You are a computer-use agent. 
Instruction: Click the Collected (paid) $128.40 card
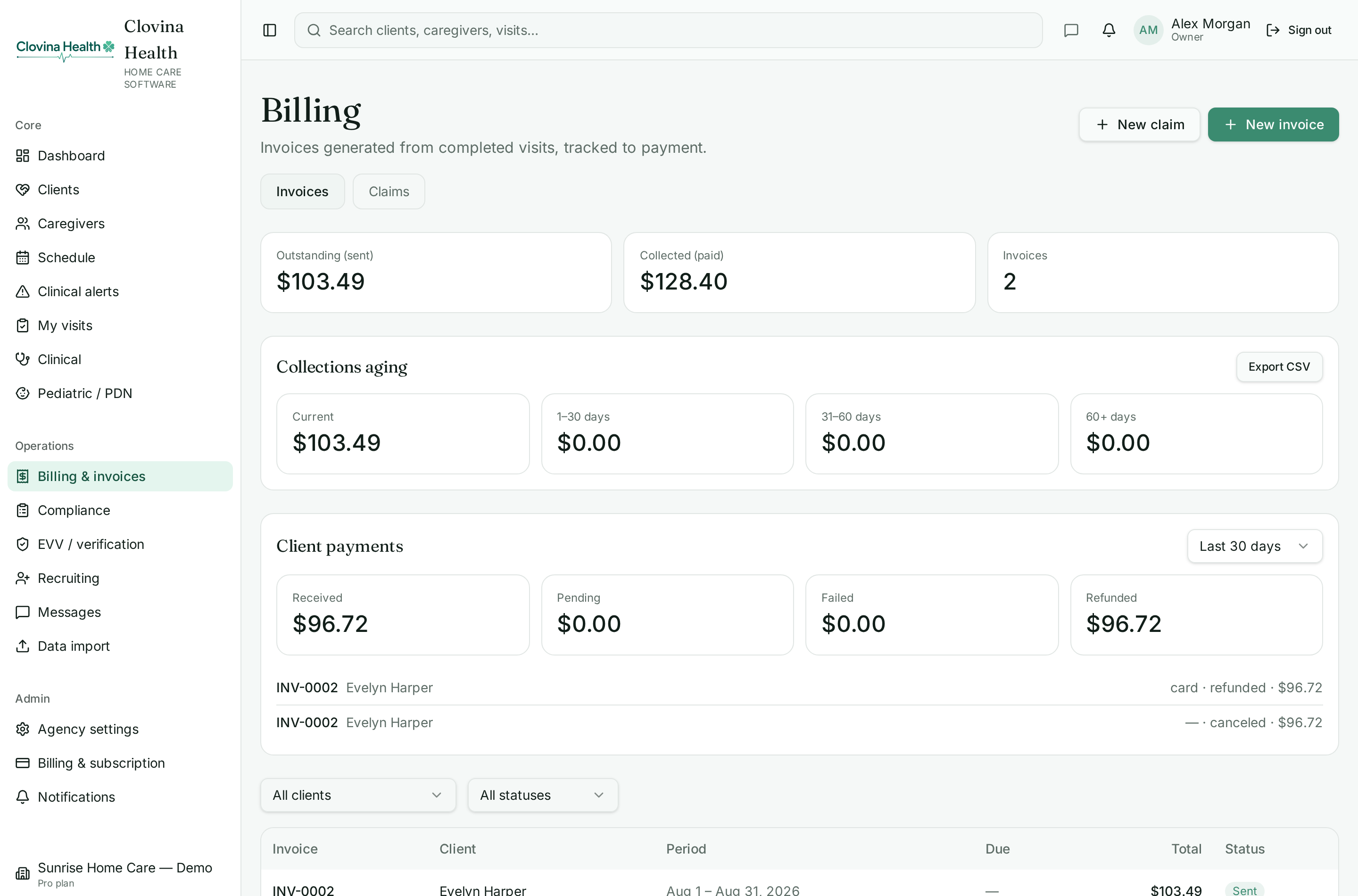799,273
